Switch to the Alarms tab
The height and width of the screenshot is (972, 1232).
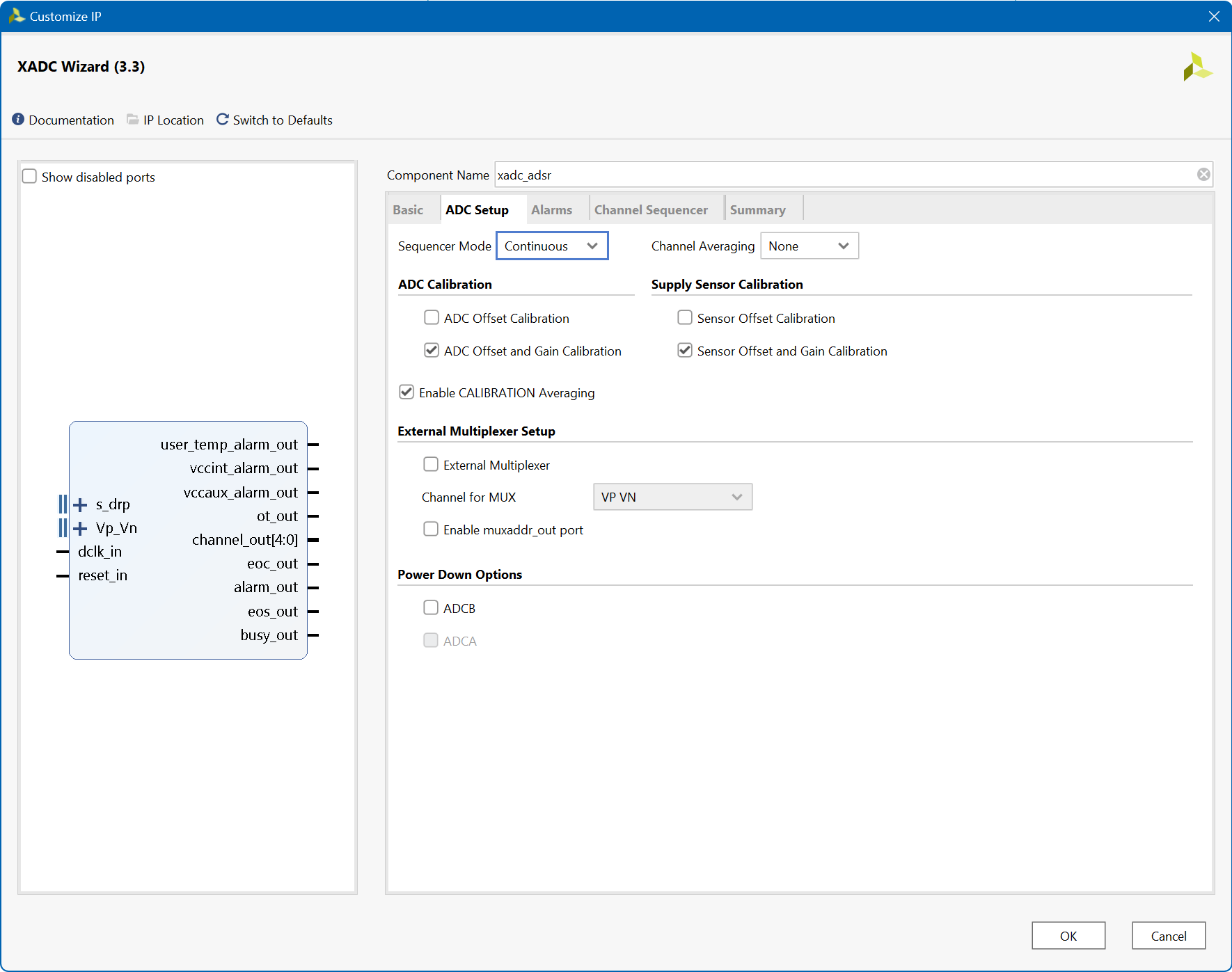point(551,209)
